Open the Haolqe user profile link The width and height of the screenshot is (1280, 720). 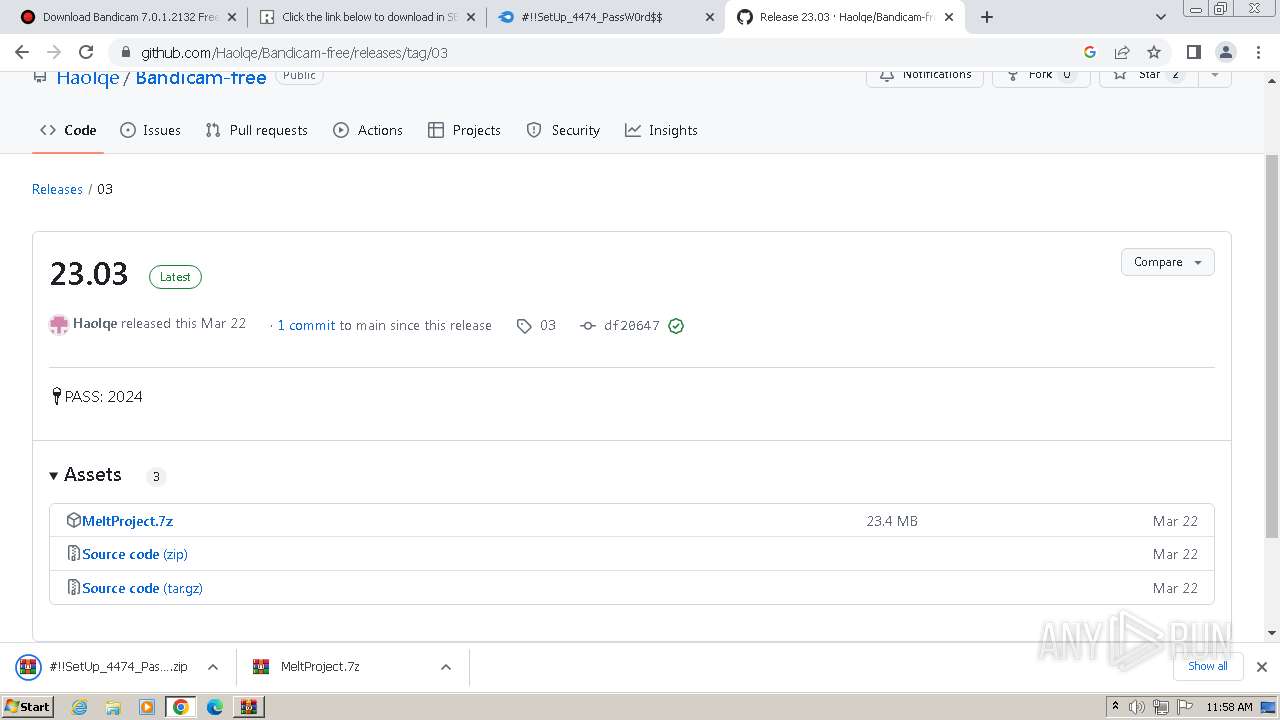pos(87,78)
